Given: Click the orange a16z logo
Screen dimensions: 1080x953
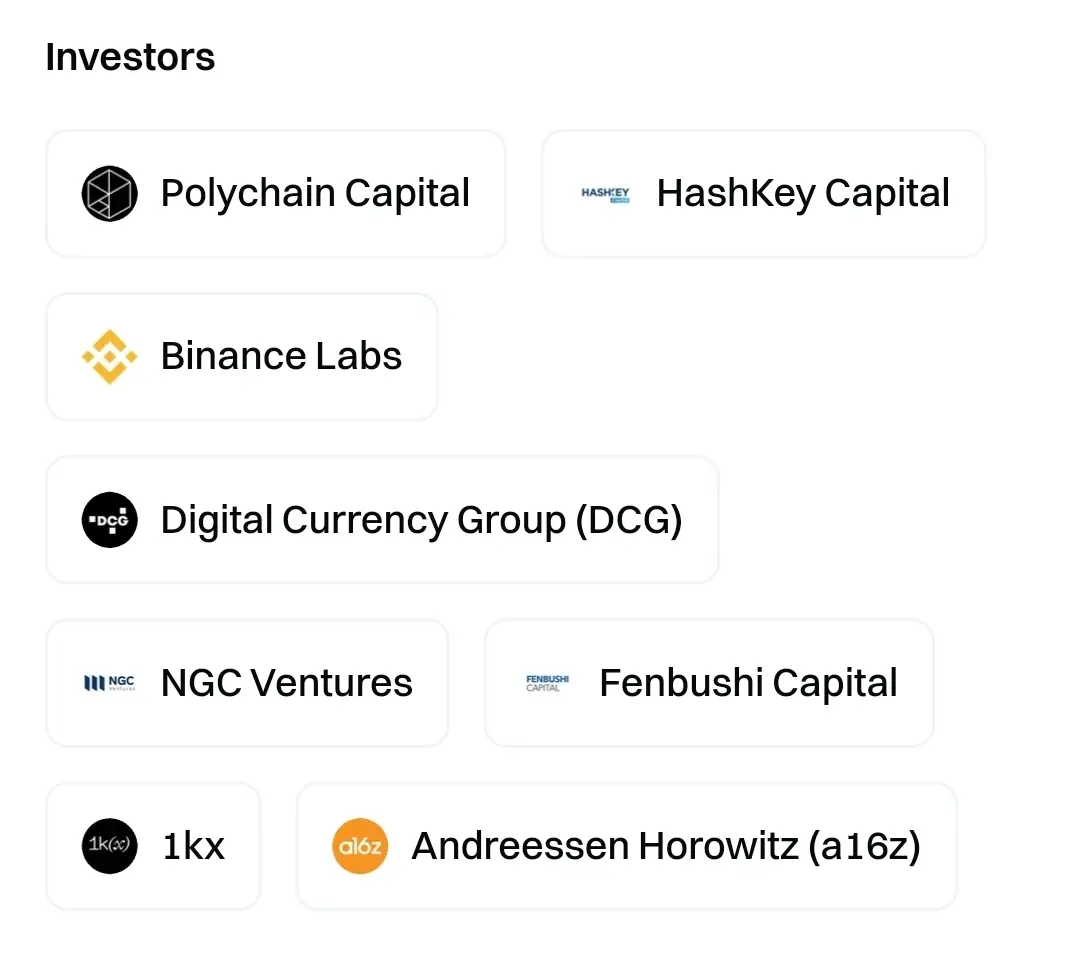Looking at the screenshot, I should click(360, 846).
